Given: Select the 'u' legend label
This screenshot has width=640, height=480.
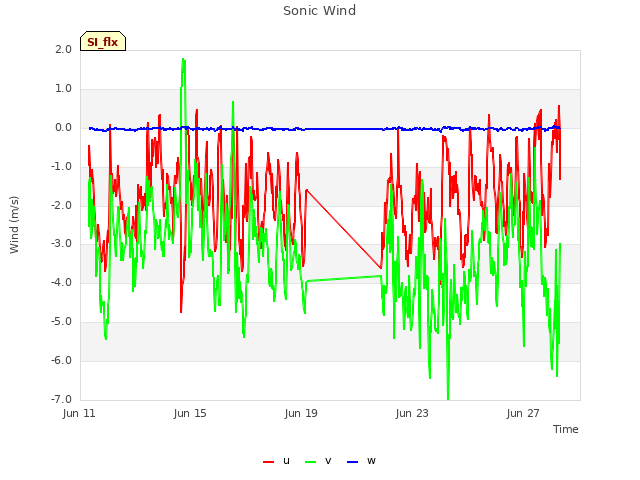Looking at the screenshot, I should pyautogui.click(x=286, y=460).
